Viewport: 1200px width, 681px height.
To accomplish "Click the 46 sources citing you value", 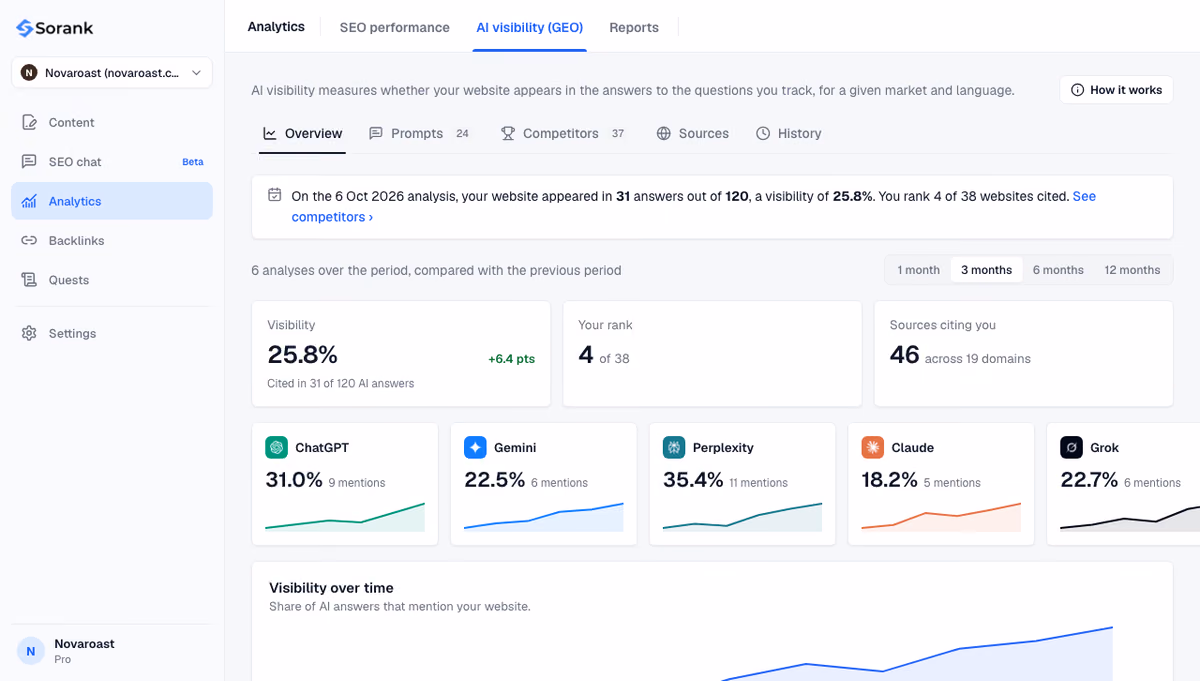I will click(x=904, y=355).
